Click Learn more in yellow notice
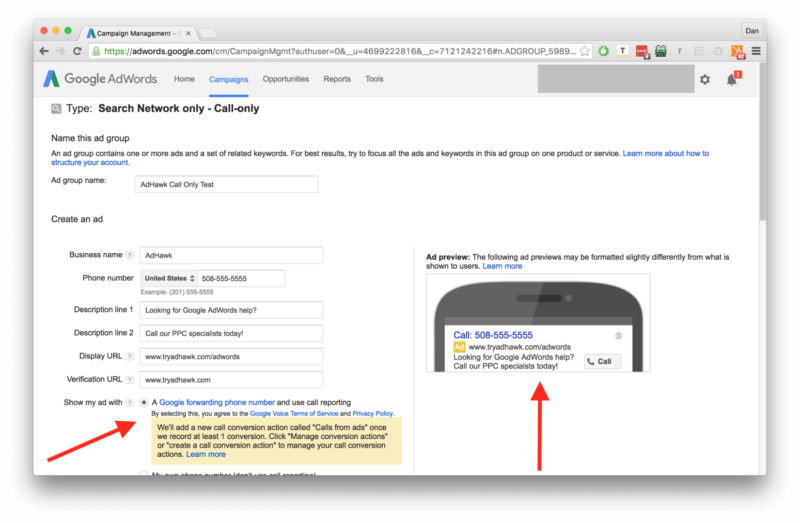The width and height of the screenshot is (800, 523). click(x=206, y=454)
